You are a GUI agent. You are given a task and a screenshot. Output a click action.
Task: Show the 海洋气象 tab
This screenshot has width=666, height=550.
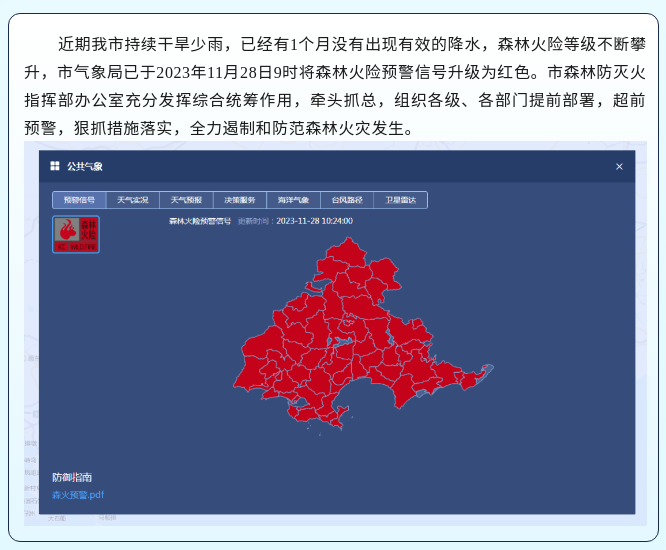coord(294,200)
